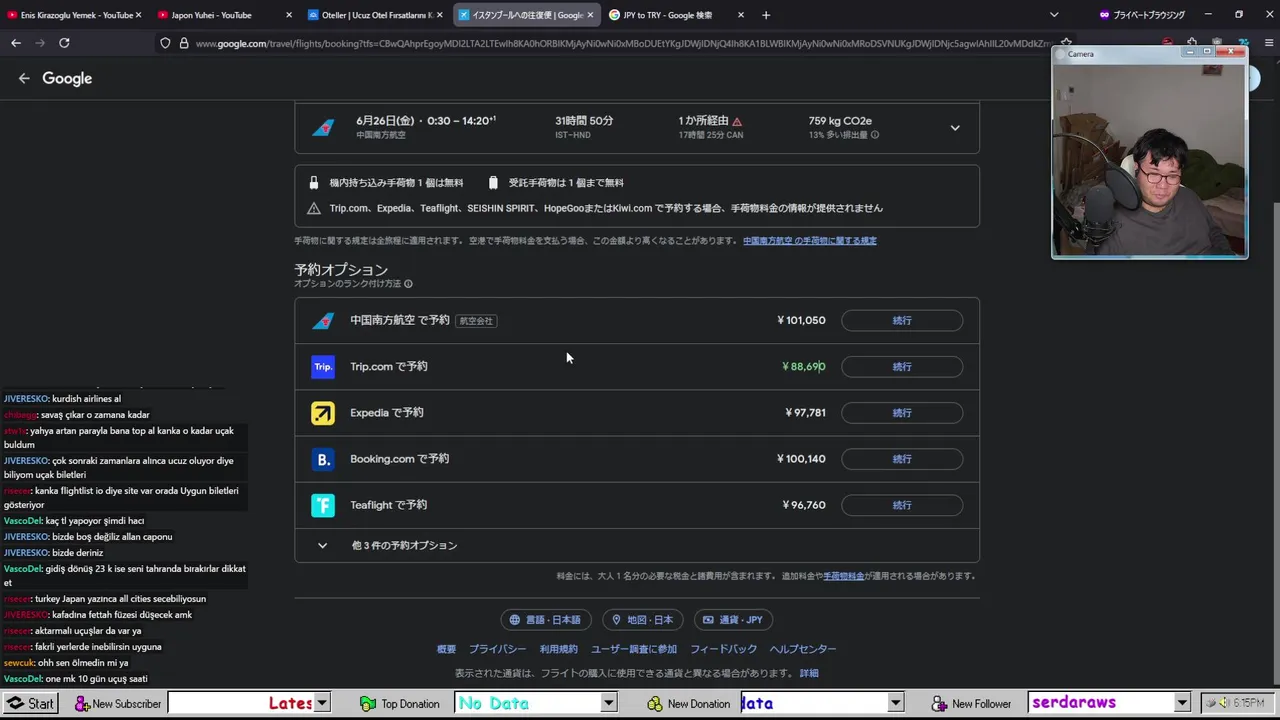Close the current Google Flights tab
Screen dimensions: 1280x720
(x=590, y=15)
